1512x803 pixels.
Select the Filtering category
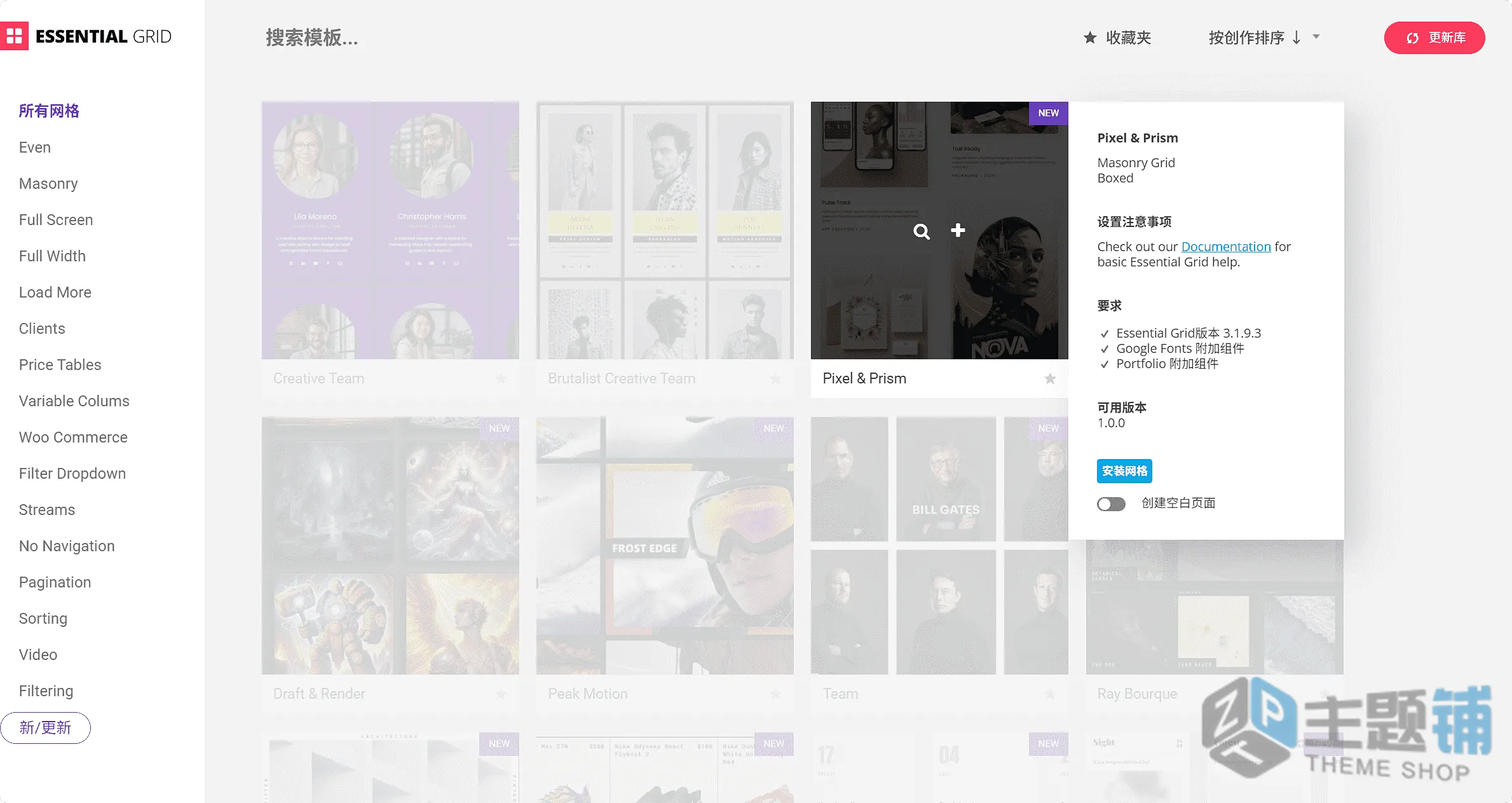46,691
